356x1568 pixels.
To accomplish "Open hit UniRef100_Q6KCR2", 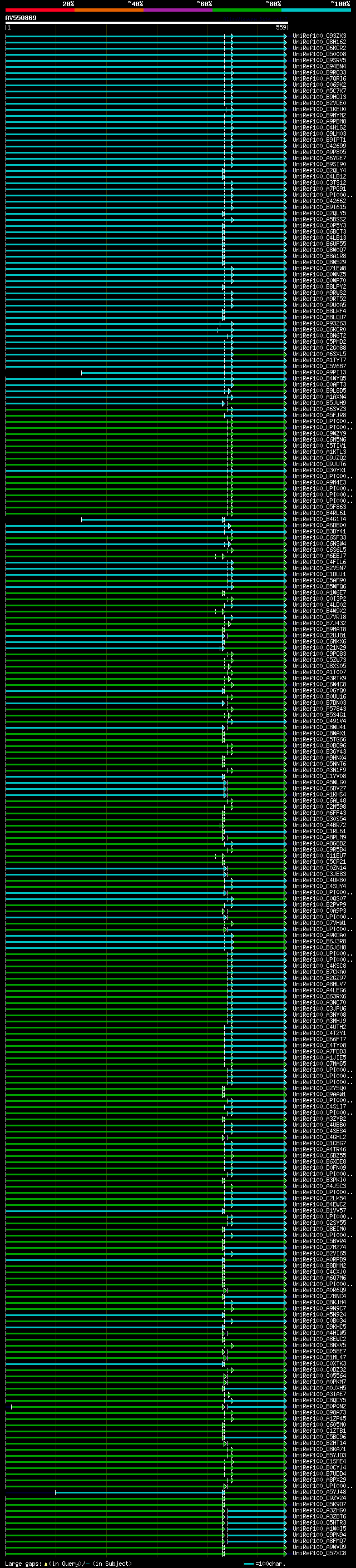I will coord(319,48).
